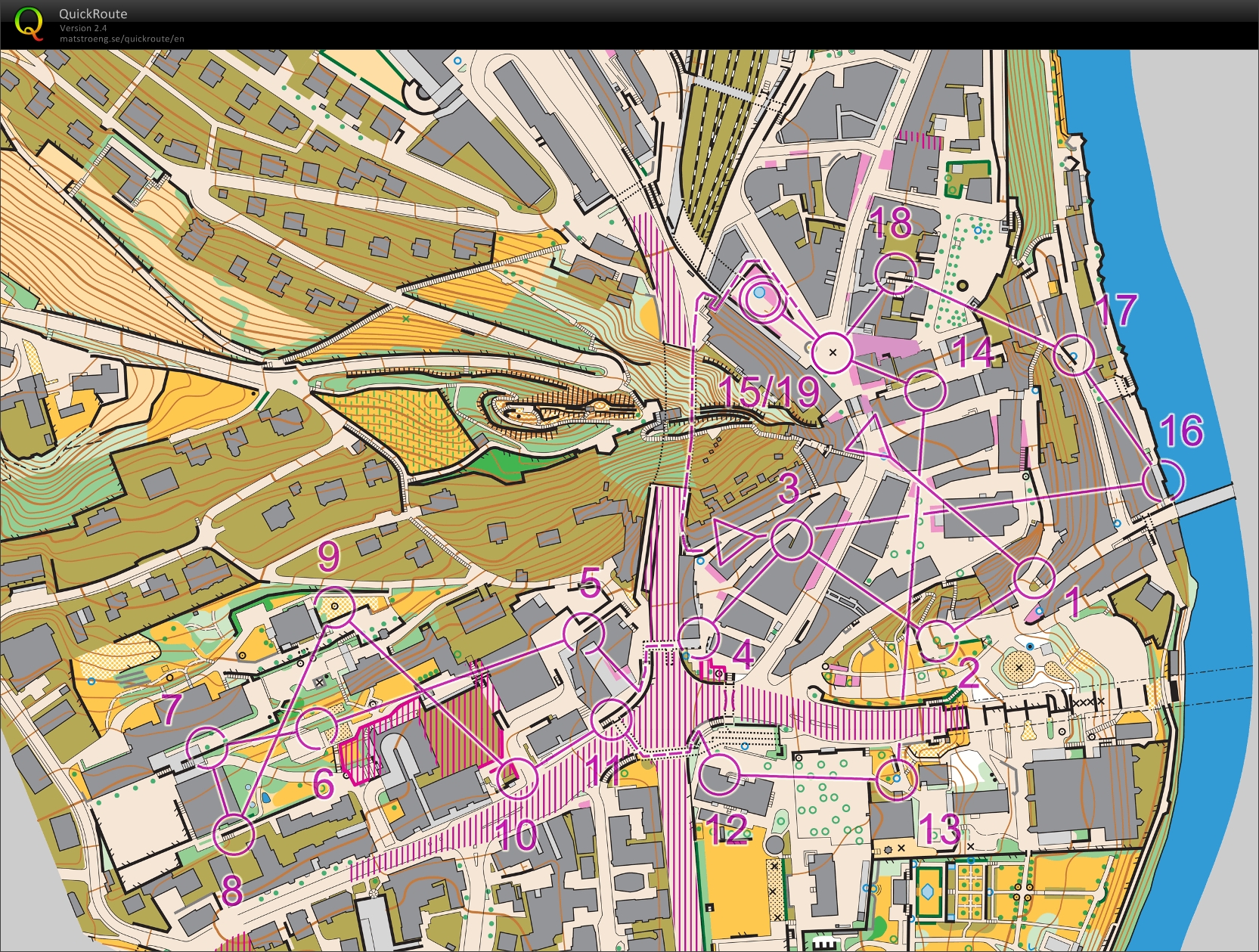Select control circle 13 on the map
This screenshot has height=952, width=1259.
point(897,780)
